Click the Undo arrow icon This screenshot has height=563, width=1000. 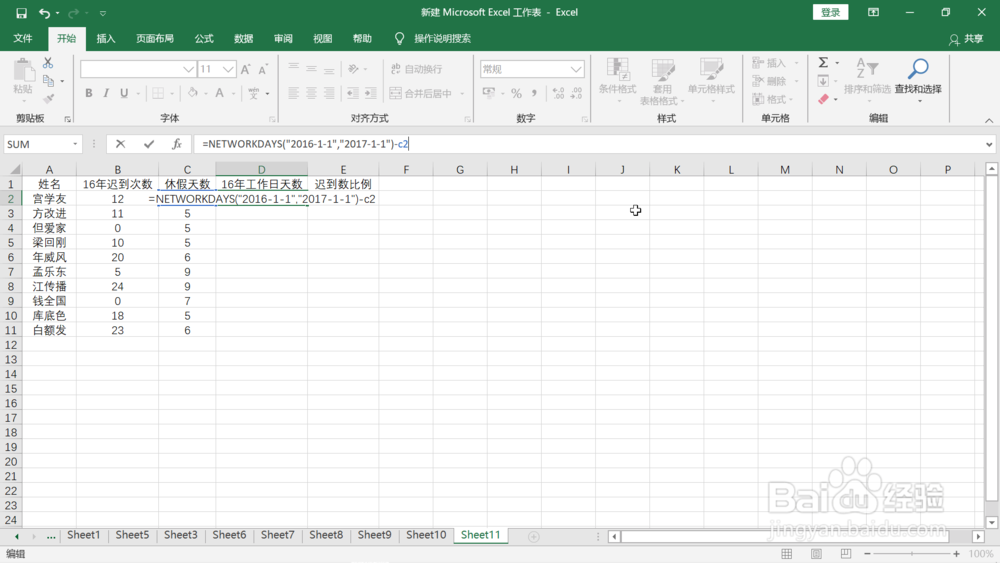click(44, 13)
